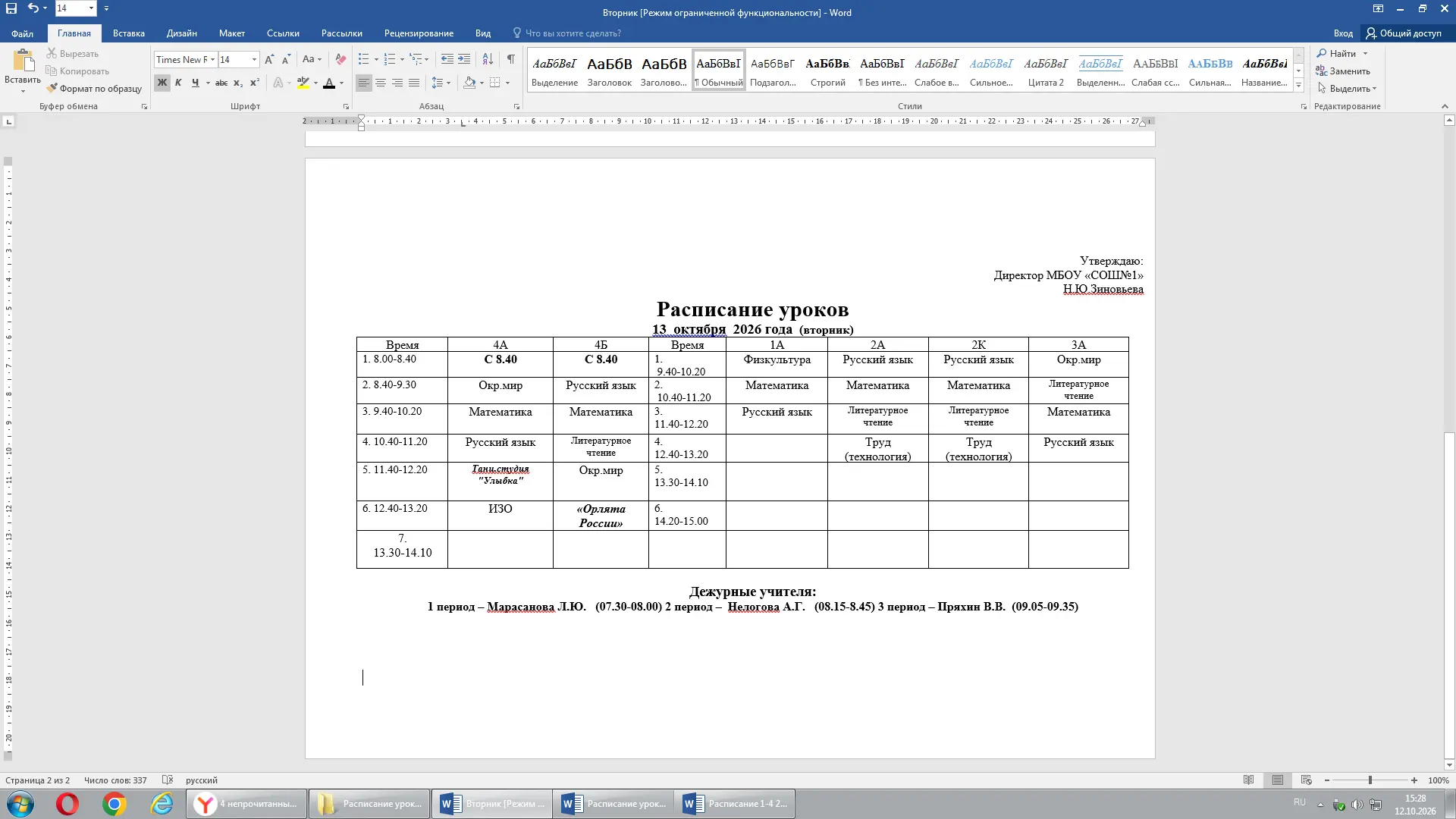Toggle Underline formatting
This screenshot has height=819, width=1456.
click(x=195, y=83)
